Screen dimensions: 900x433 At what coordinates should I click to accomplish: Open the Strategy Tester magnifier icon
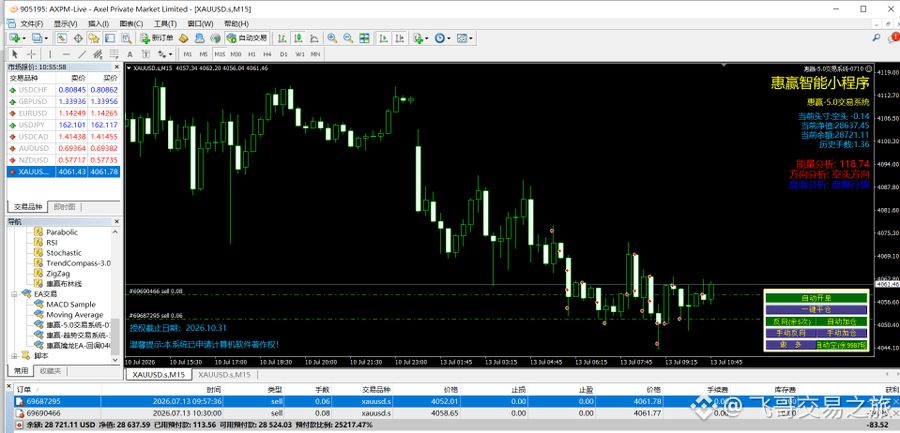pos(126,38)
